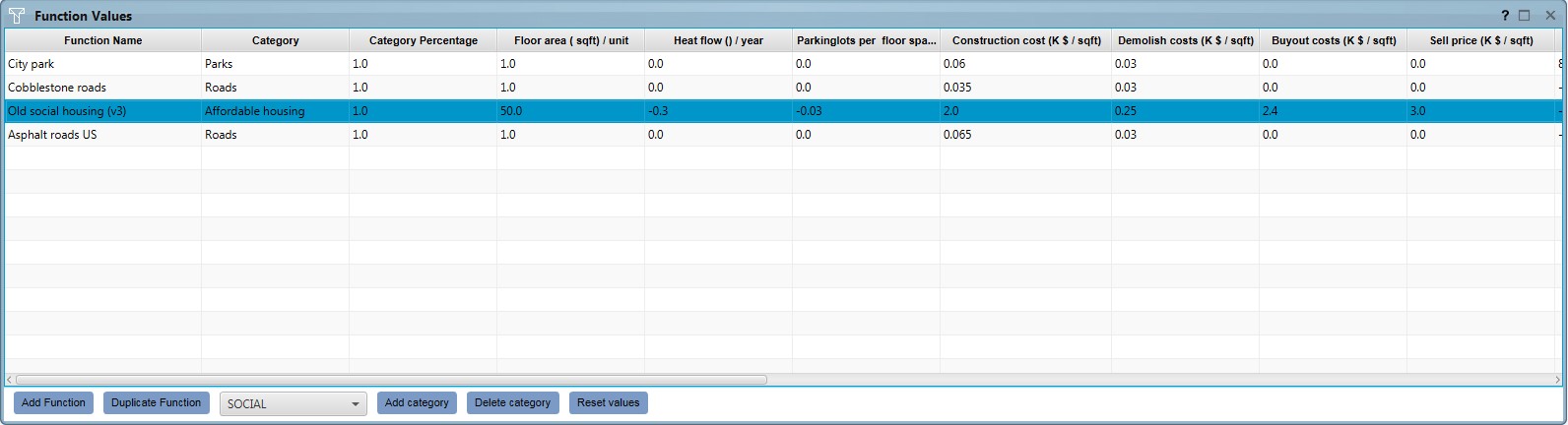The image size is (1568, 425).
Task: Click Roads category of Asphalt roads US
Action: pyautogui.click(x=276, y=135)
